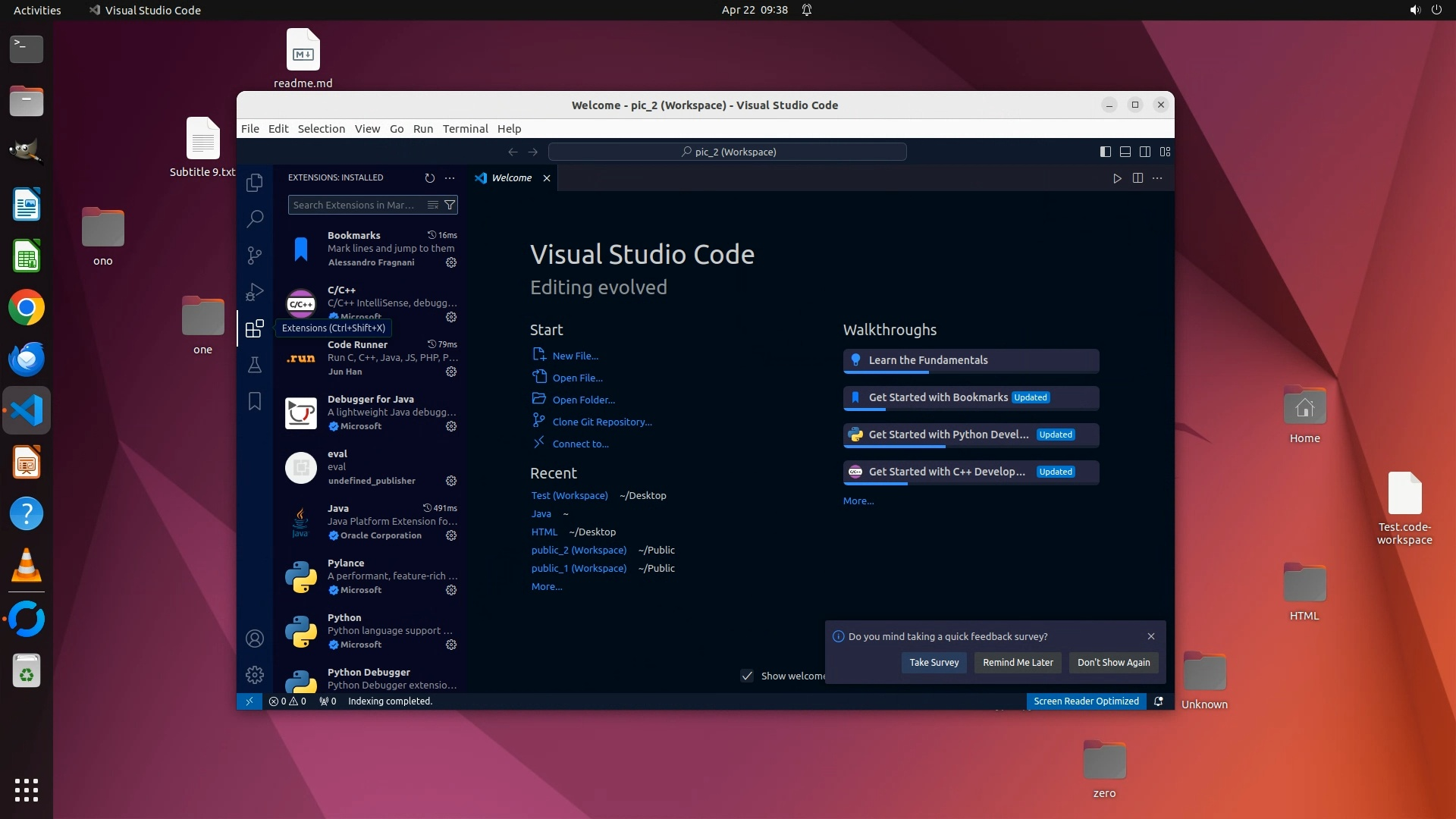Open the Testing flask icon

coord(255,365)
